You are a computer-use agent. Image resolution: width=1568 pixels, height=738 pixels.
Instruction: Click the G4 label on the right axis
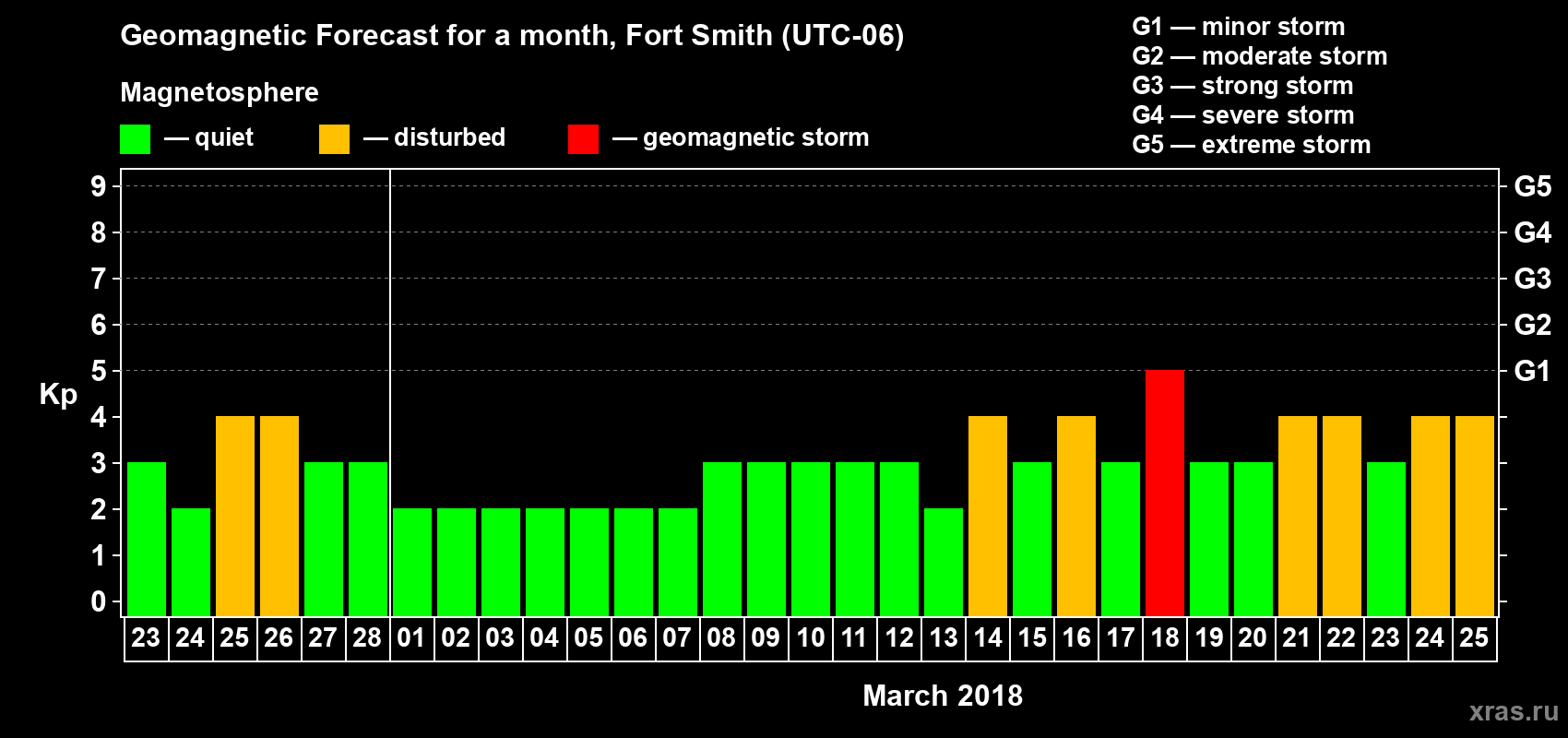click(x=1532, y=232)
